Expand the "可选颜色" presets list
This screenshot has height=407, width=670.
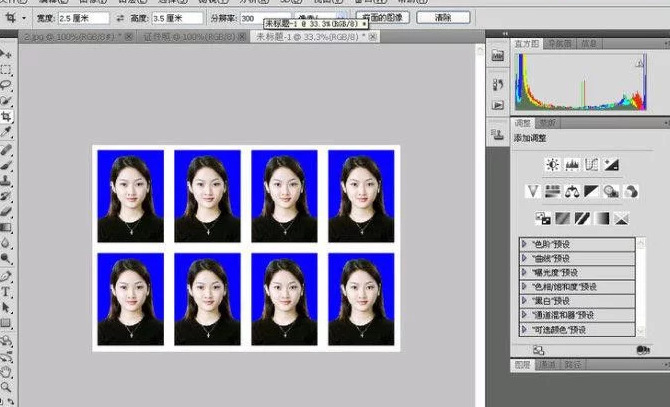click(525, 330)
